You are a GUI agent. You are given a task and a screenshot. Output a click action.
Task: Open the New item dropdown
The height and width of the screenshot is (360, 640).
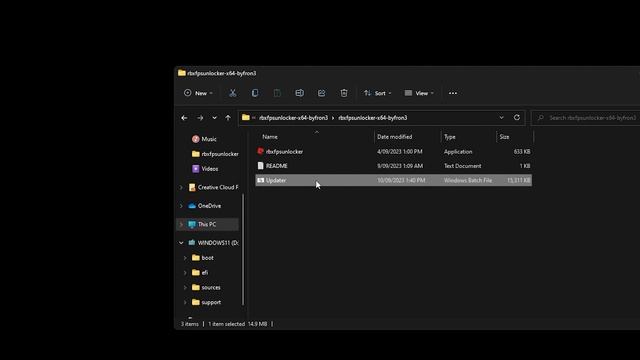click(x=198, y=93)
